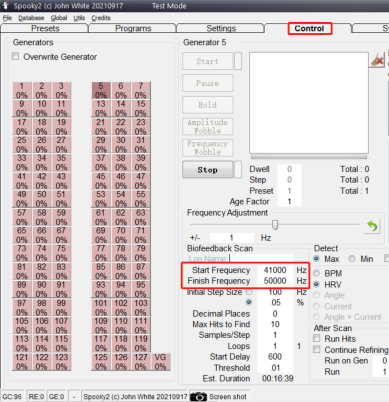Select generator 1 in the grid

[x=22, y=90]
